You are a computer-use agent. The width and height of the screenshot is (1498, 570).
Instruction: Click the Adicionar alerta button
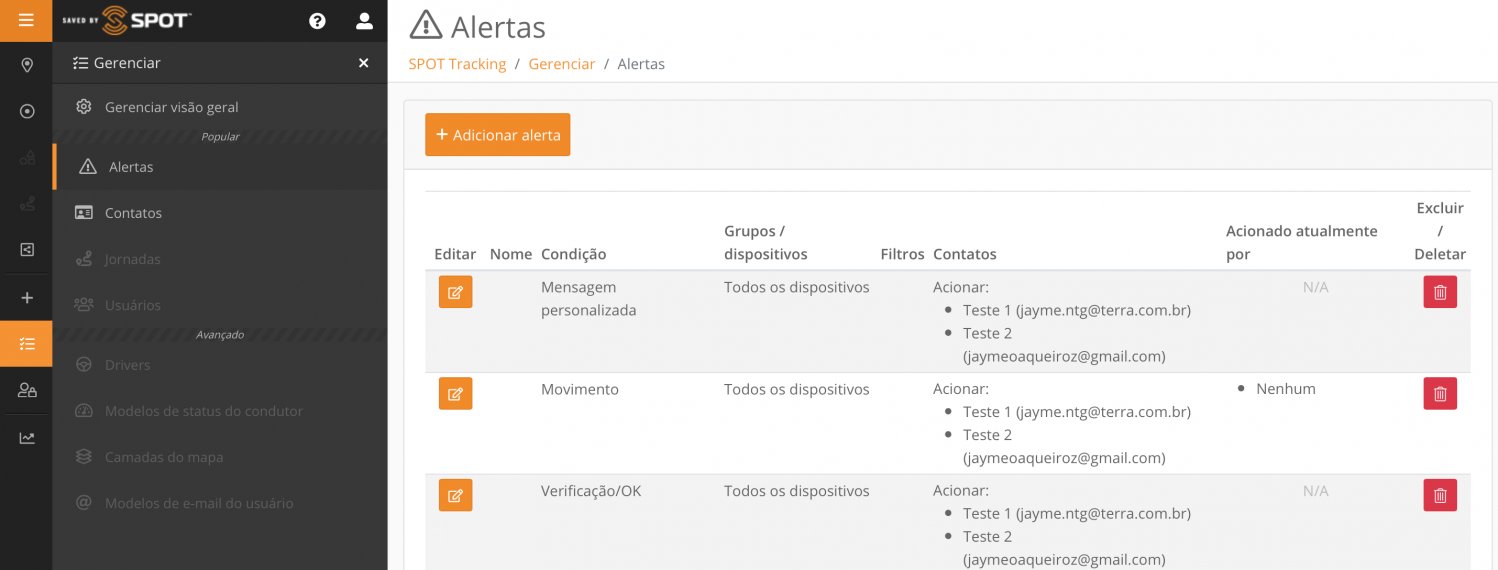(497, 135)
